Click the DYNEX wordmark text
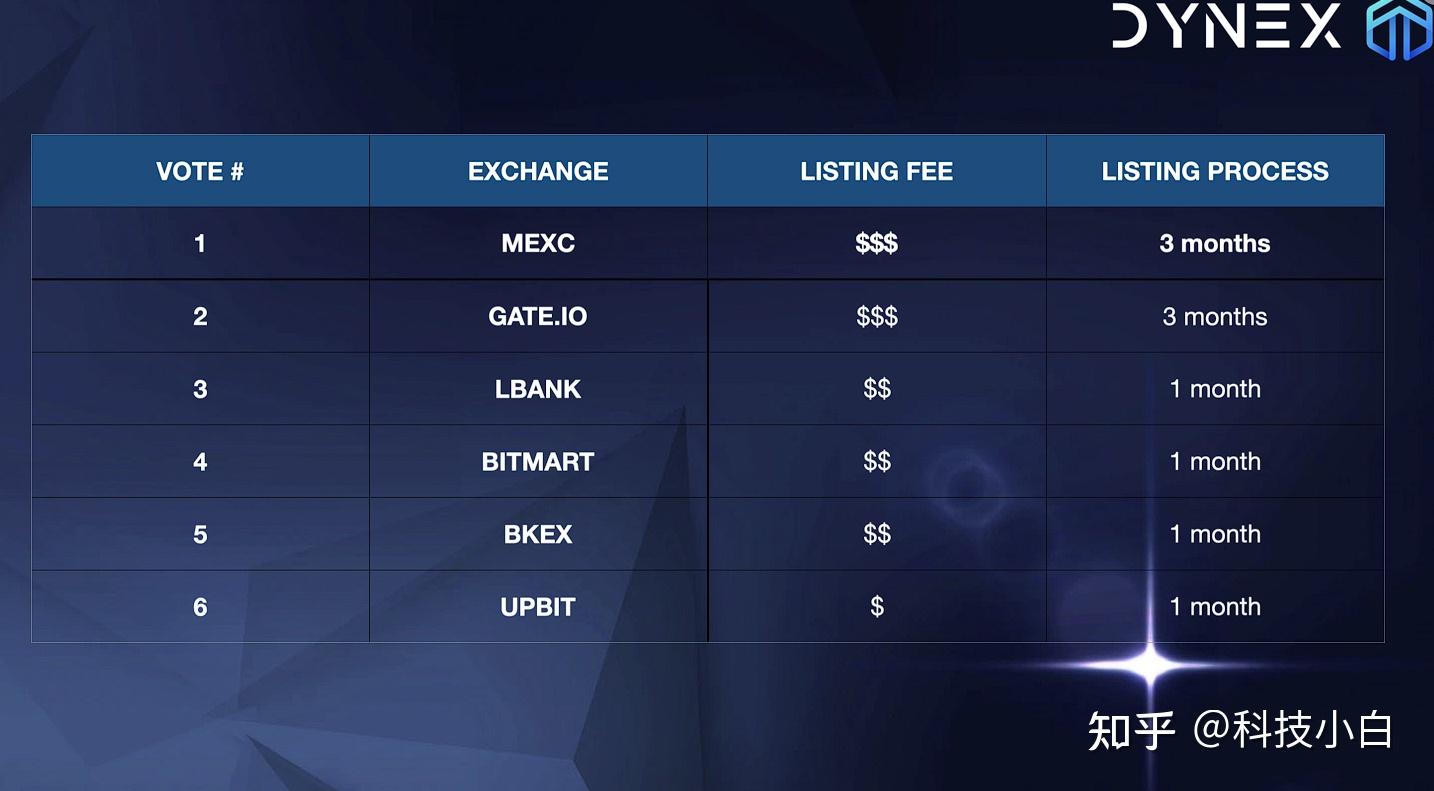The image size is (1434, 791). (x=1227, y=26)
